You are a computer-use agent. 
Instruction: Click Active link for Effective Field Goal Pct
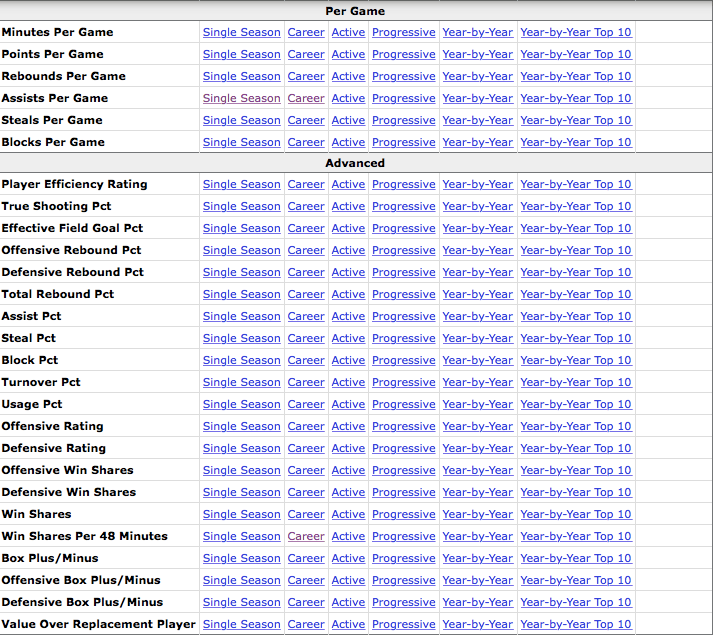tap(348, 228)
